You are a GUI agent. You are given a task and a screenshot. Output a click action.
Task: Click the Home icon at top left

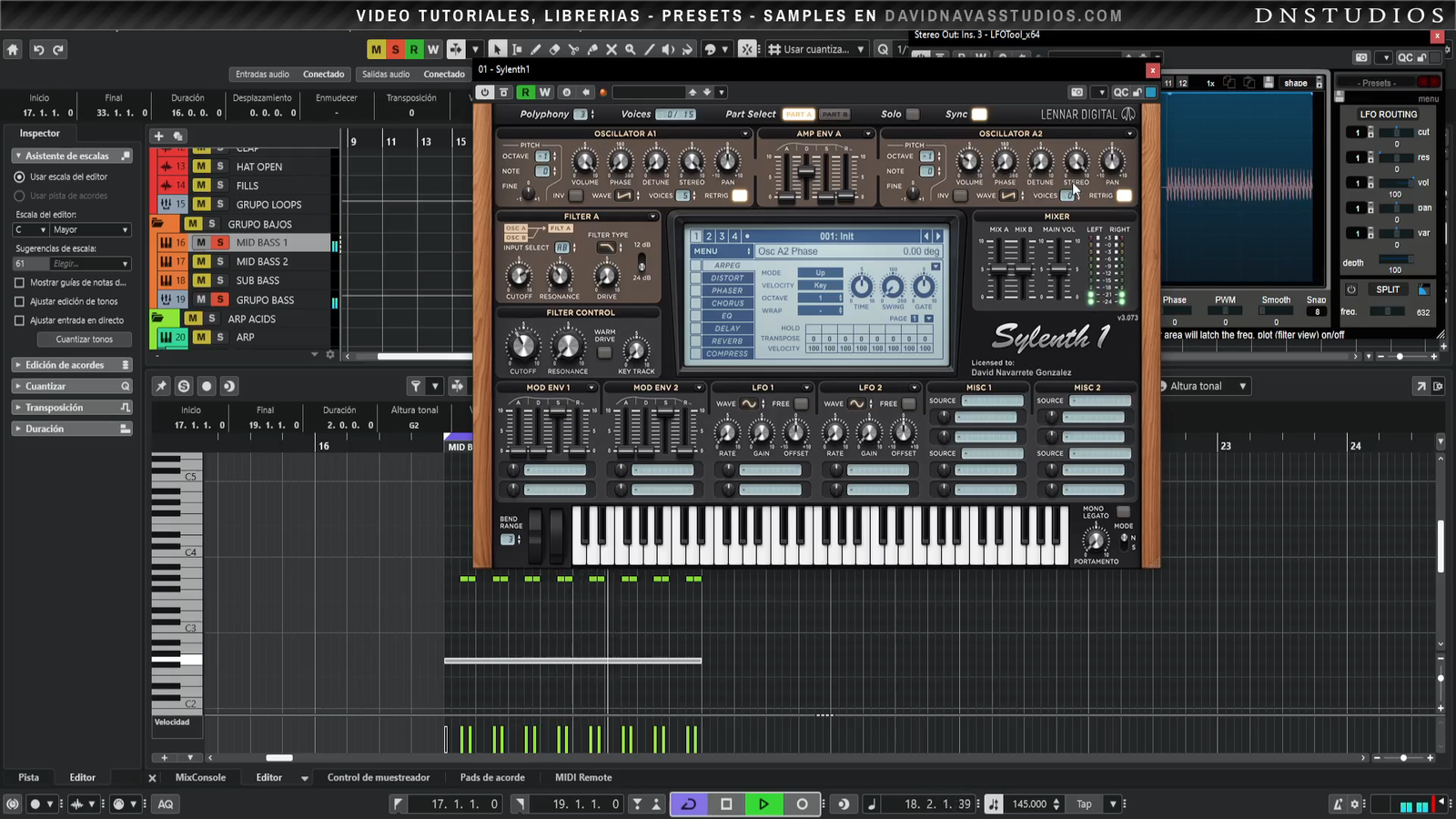[13, 50]
